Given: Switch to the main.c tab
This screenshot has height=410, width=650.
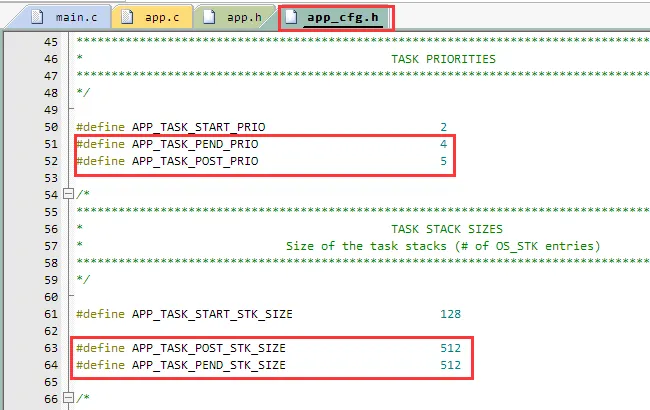Looking at the screenshot, I should click(76, 17).
